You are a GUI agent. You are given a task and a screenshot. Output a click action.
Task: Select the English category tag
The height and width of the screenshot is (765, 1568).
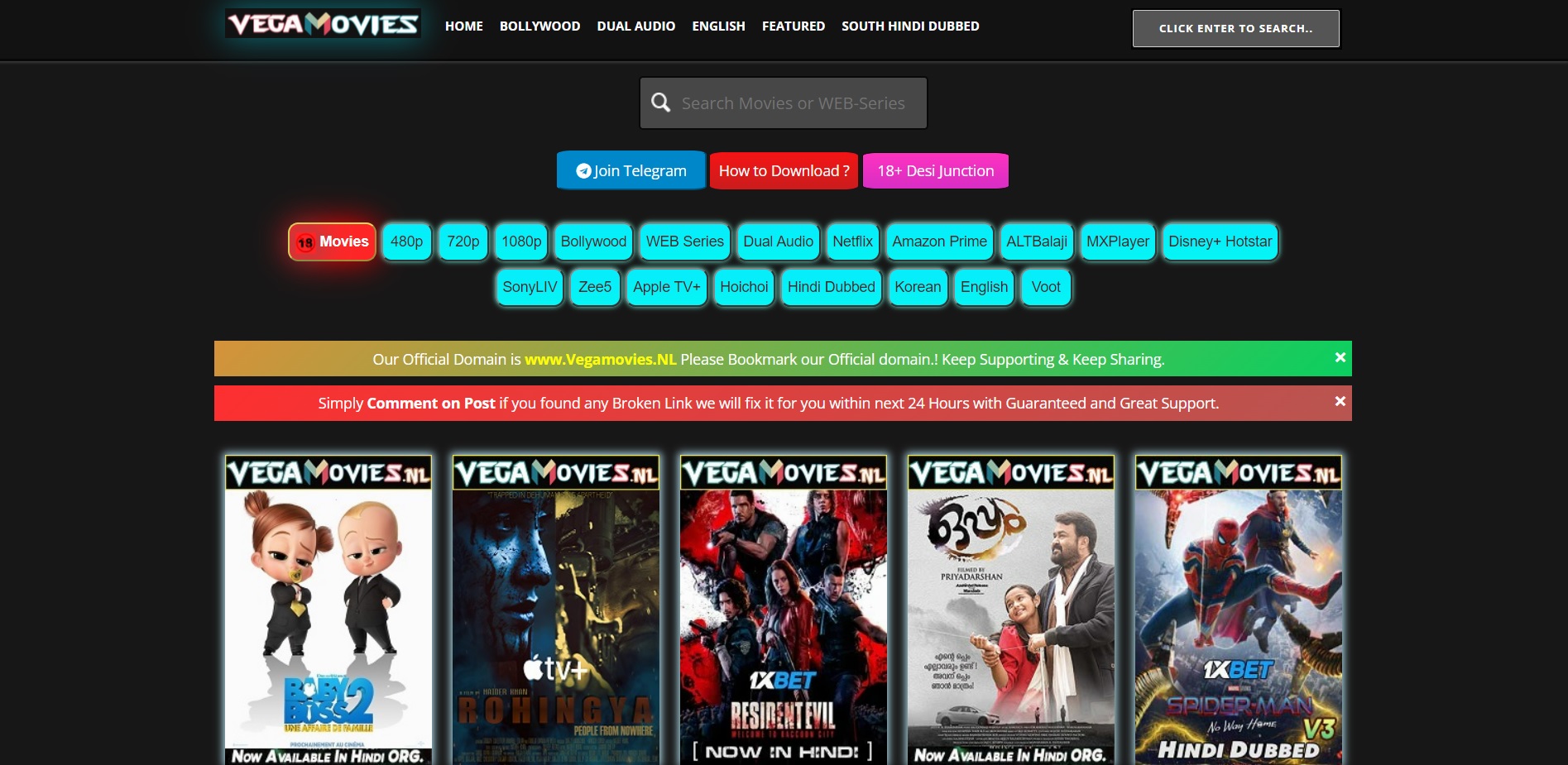tap(984, 287)
